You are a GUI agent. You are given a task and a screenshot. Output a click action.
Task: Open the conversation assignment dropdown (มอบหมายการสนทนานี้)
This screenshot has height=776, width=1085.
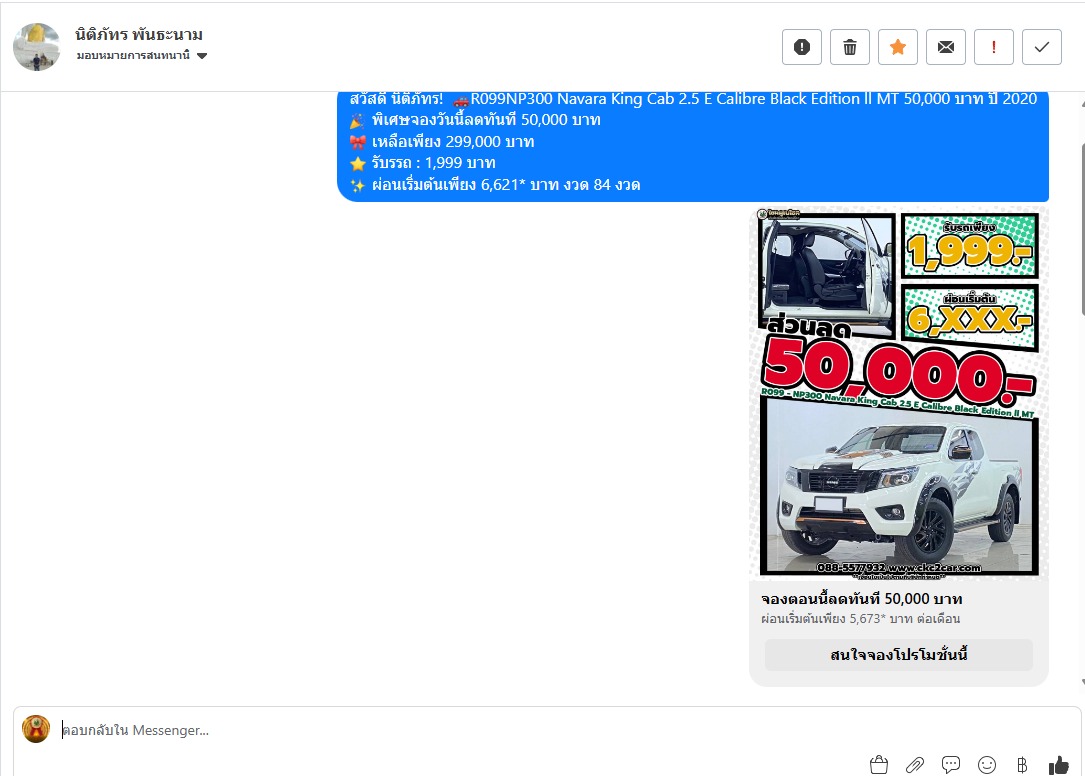coord(142,55)
